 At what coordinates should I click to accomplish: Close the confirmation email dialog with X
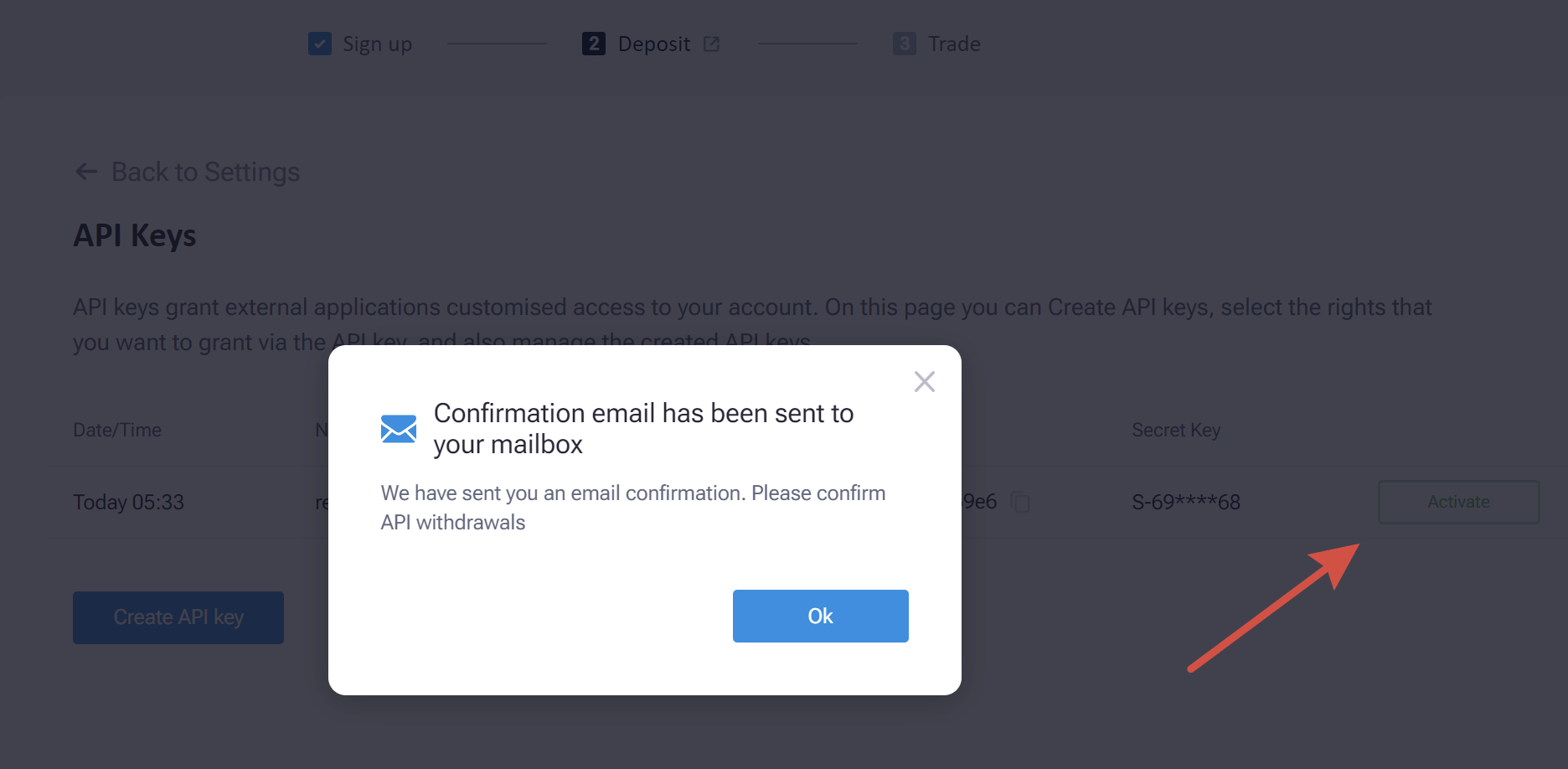[925, 382]
